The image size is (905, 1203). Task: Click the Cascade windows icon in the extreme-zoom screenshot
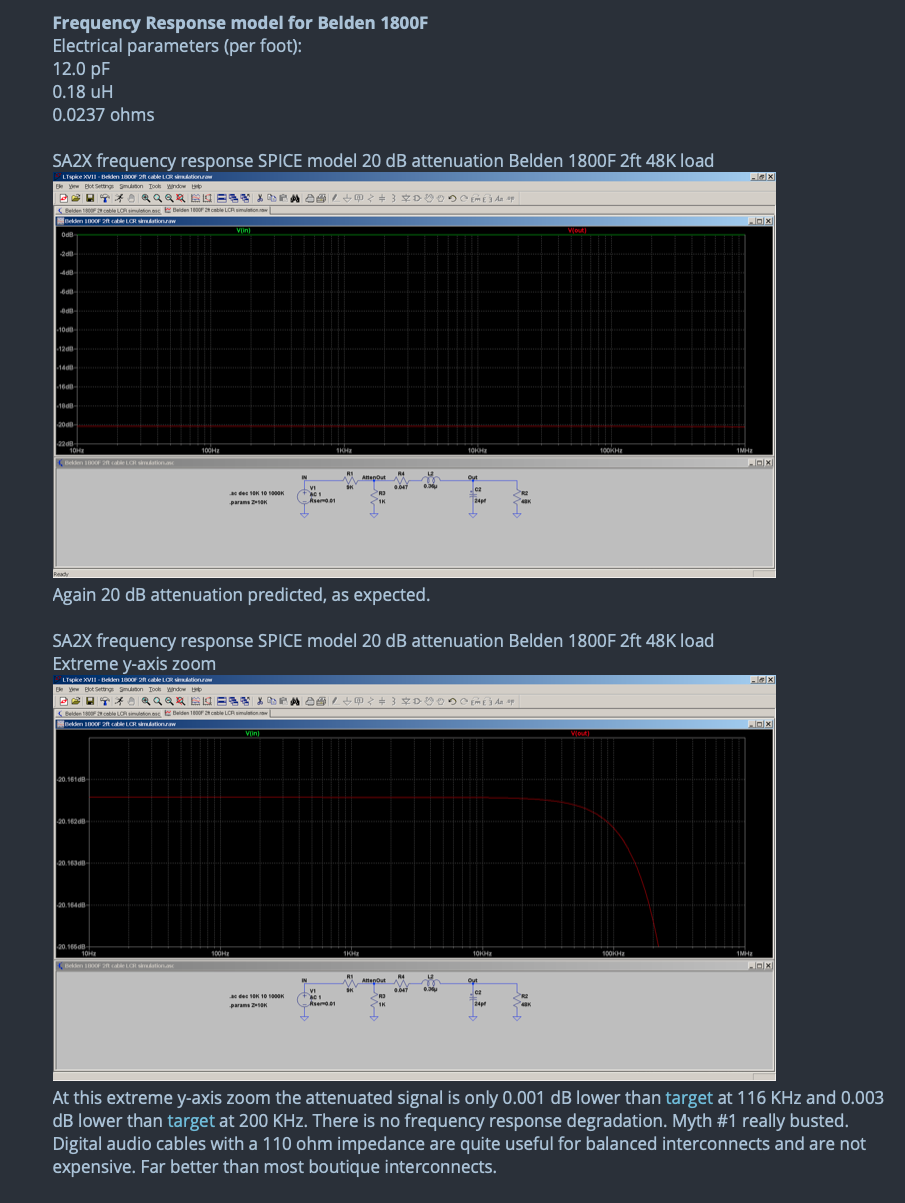click(234, 702)
